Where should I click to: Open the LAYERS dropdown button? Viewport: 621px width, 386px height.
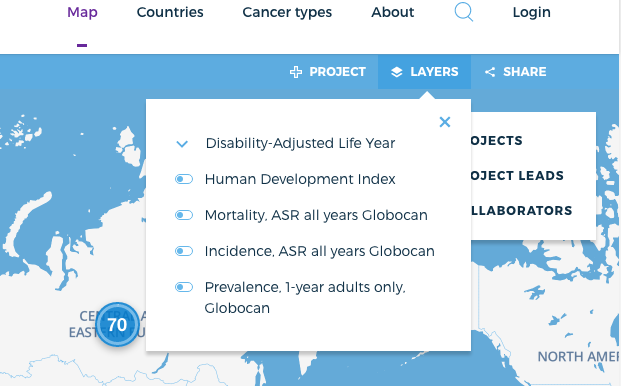coord(424,72)
